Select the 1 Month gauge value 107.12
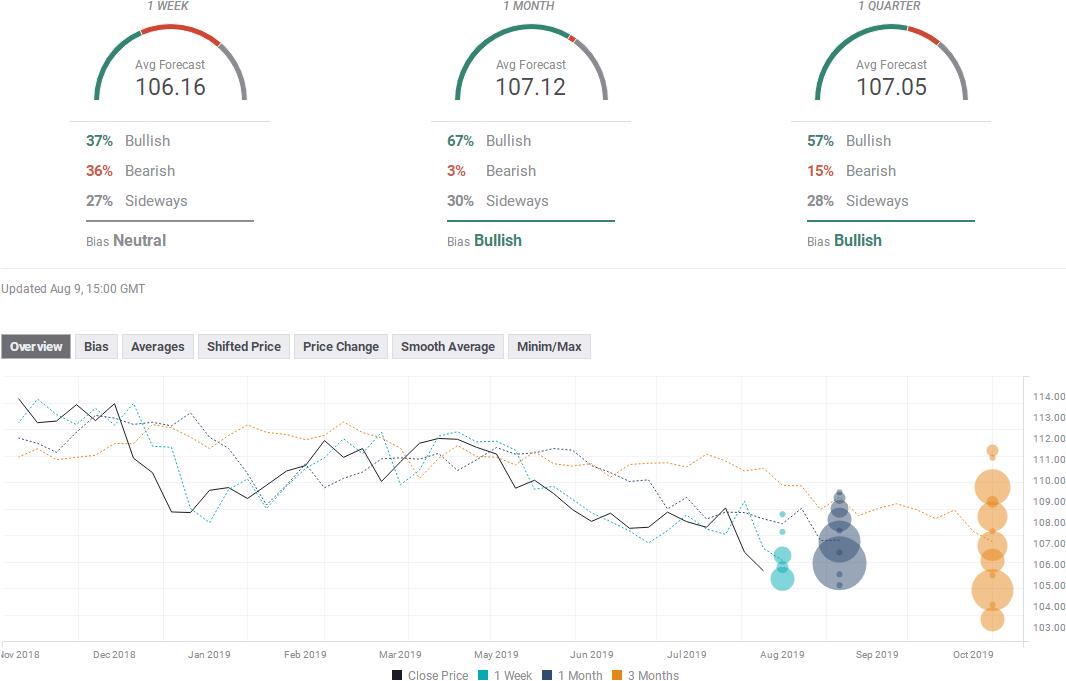This screenshot has height=681, width=1066. (x=530, y=87)
